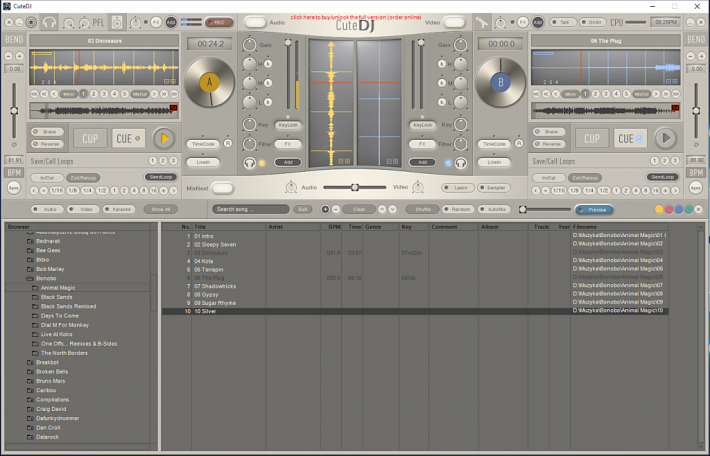Toggle Reverse on deck A
Viewport: 710px width, 456px height.
48,144
